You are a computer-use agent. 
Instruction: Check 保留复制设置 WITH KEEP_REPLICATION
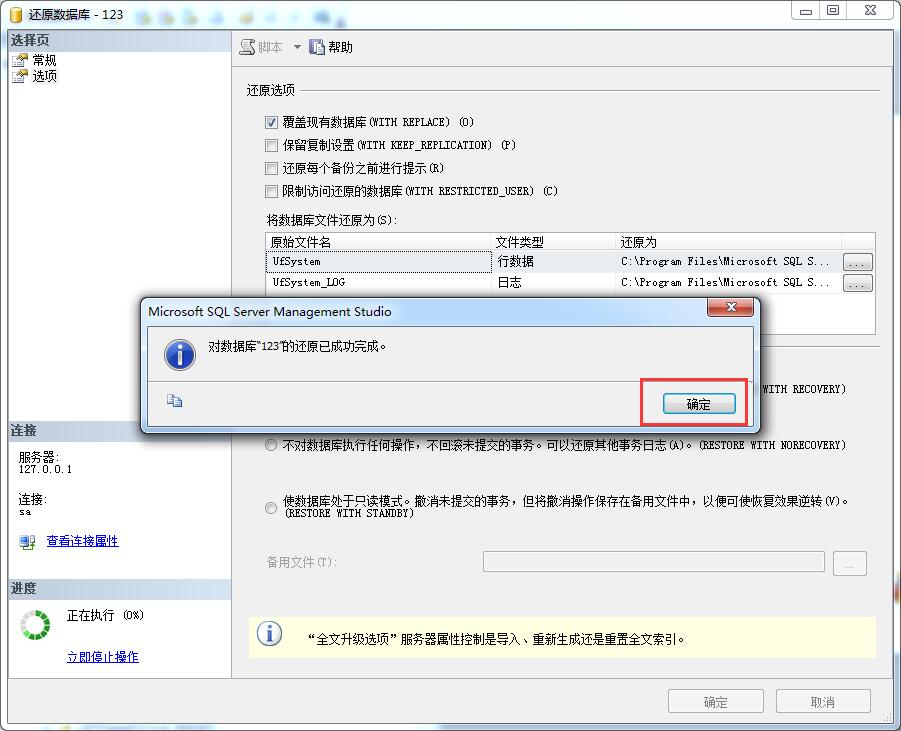point(271,145)
